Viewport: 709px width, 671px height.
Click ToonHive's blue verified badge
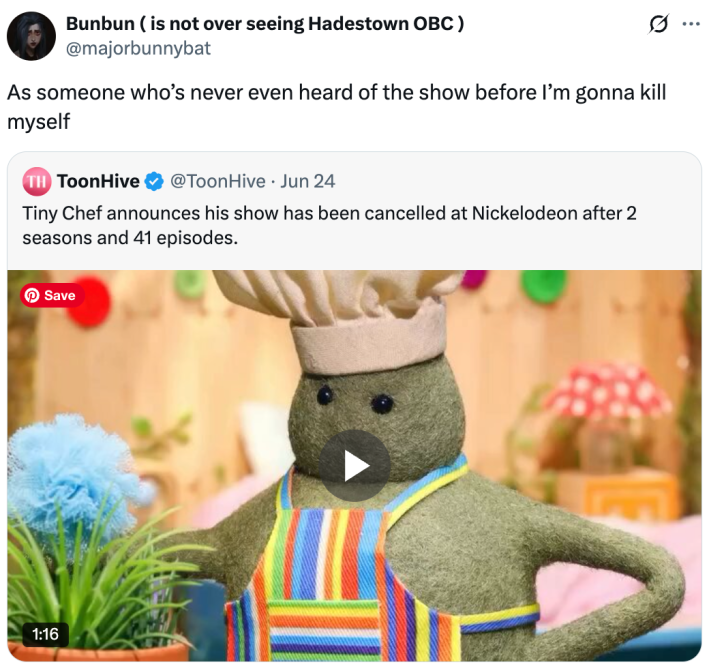coord(154,181)
